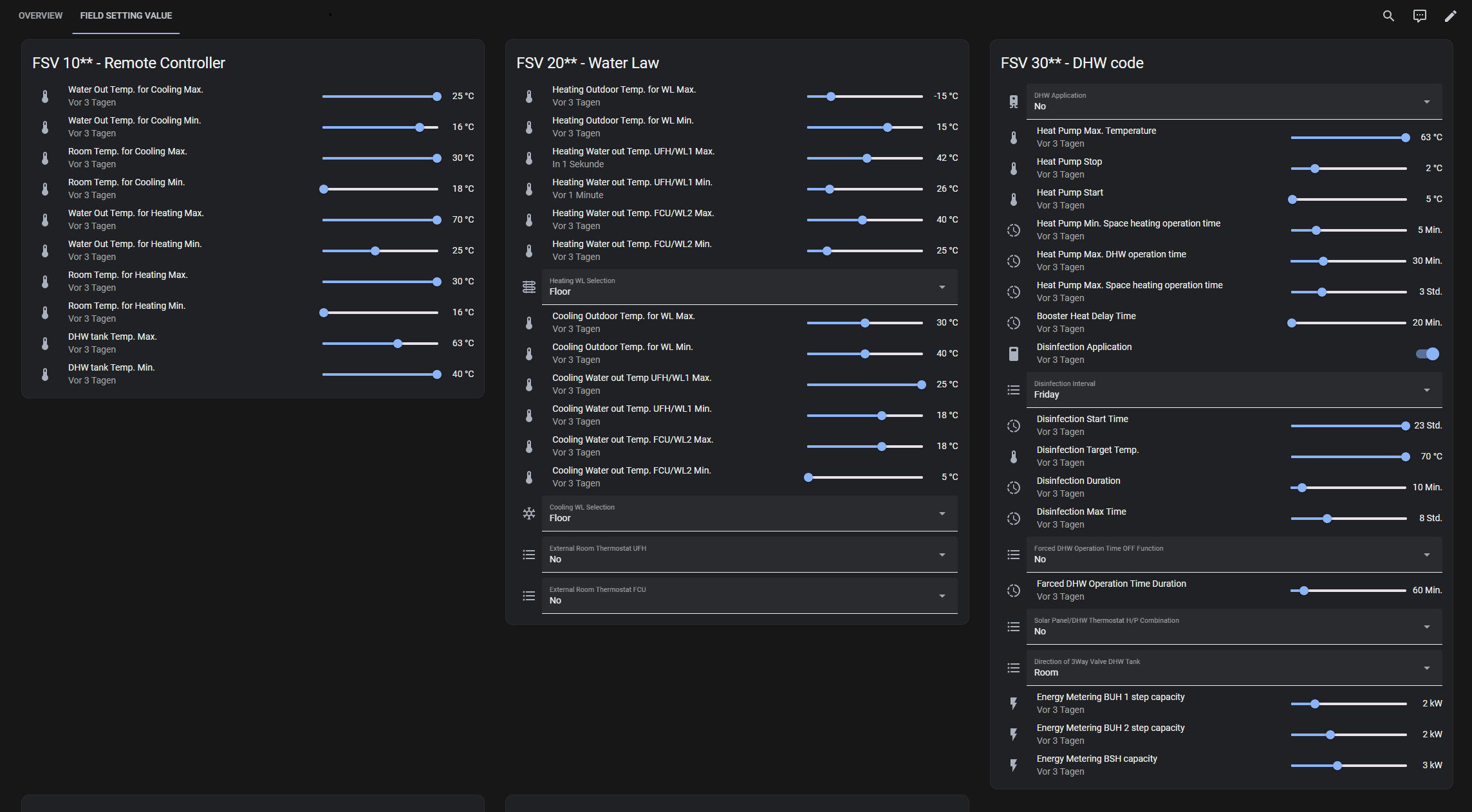Click thermometer icon beside DHW tank Temp. Max.
The height and width of the screenshot is (812, 1472).
click(x=45, y=344)
